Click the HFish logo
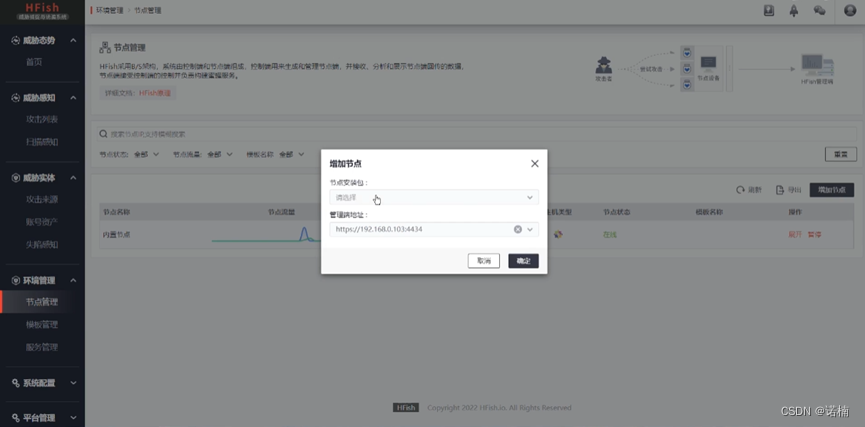865x427 pixels. tap(42, 12)
